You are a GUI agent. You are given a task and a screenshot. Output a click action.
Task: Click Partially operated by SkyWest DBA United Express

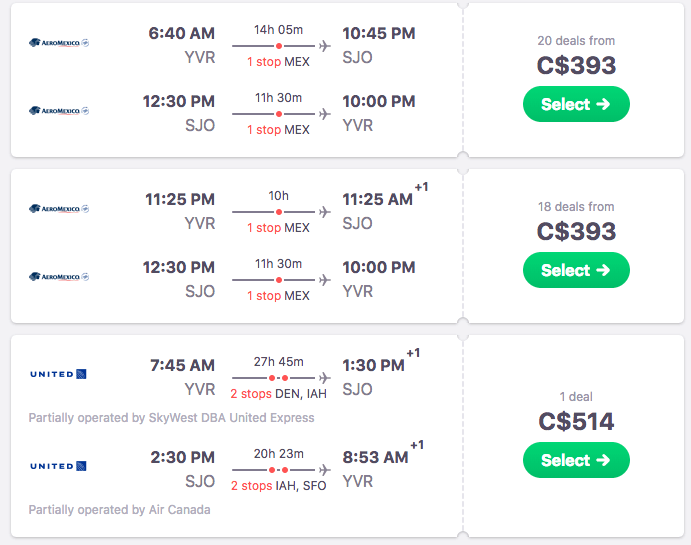coord(171,418)
